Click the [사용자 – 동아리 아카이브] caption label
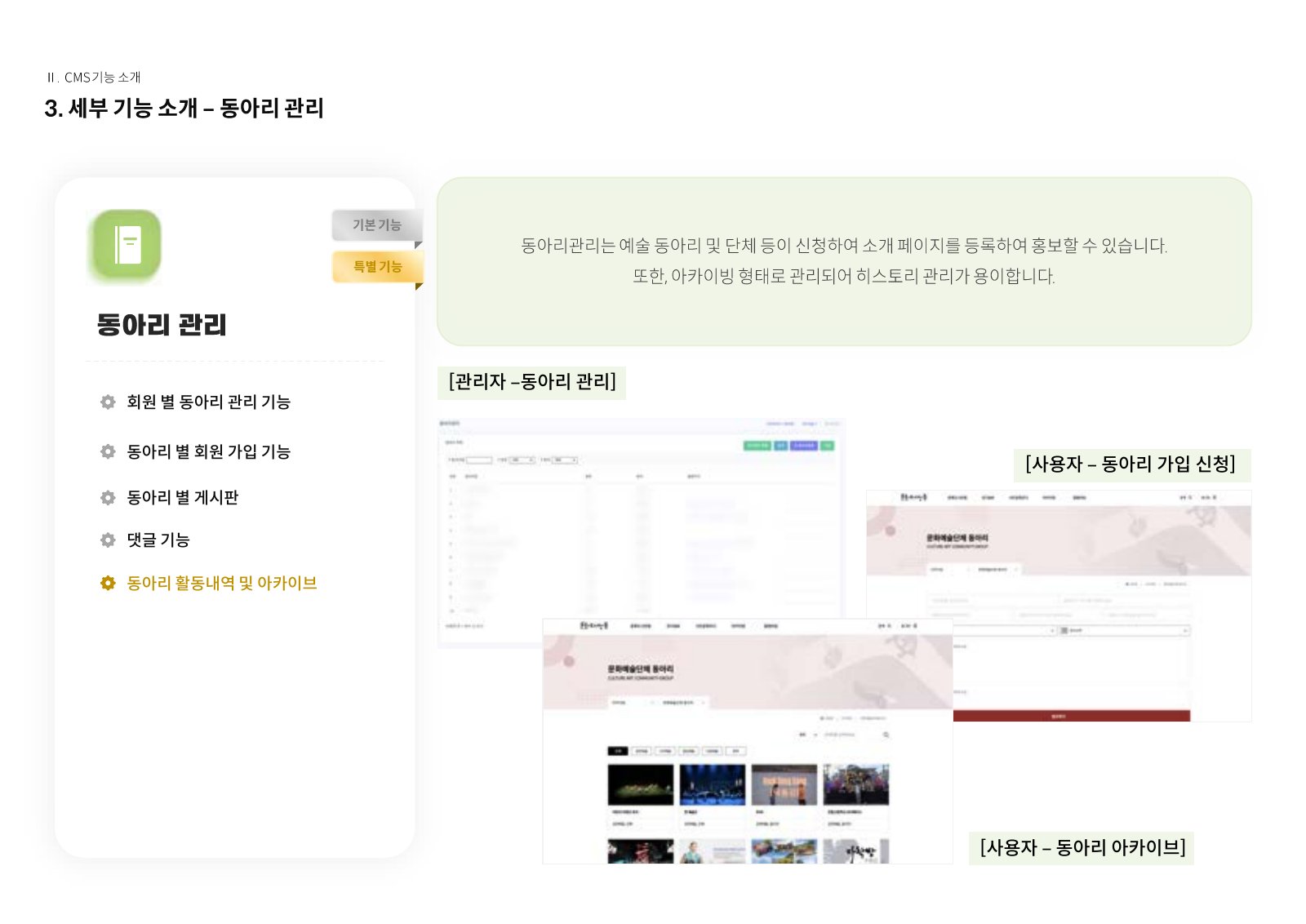 (1082, 848)
